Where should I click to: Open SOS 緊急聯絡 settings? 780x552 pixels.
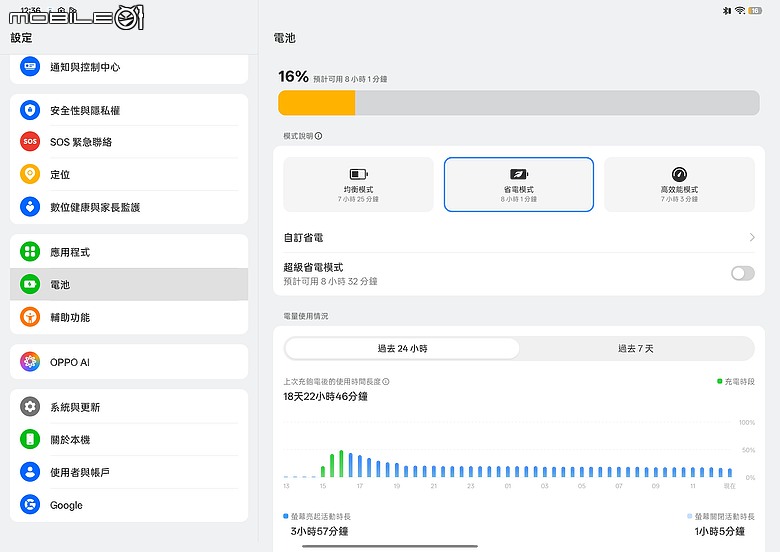pos(129,142)
